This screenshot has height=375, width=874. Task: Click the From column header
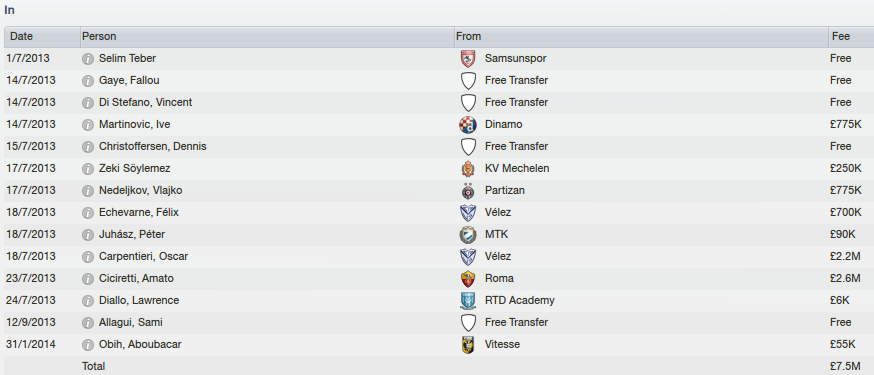point(641,37)
